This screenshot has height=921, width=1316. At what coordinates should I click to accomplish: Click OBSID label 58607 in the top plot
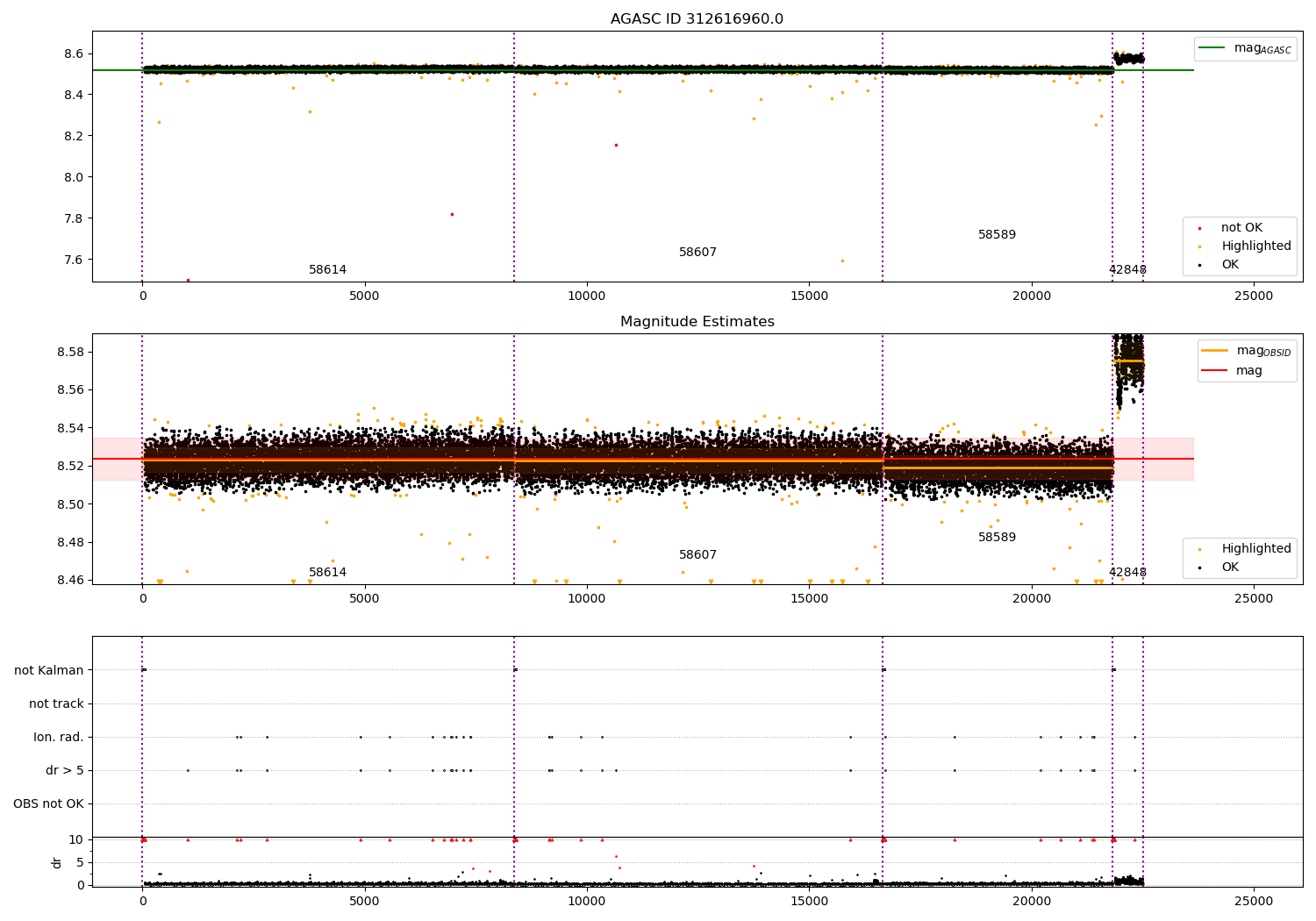click(697, 253)
